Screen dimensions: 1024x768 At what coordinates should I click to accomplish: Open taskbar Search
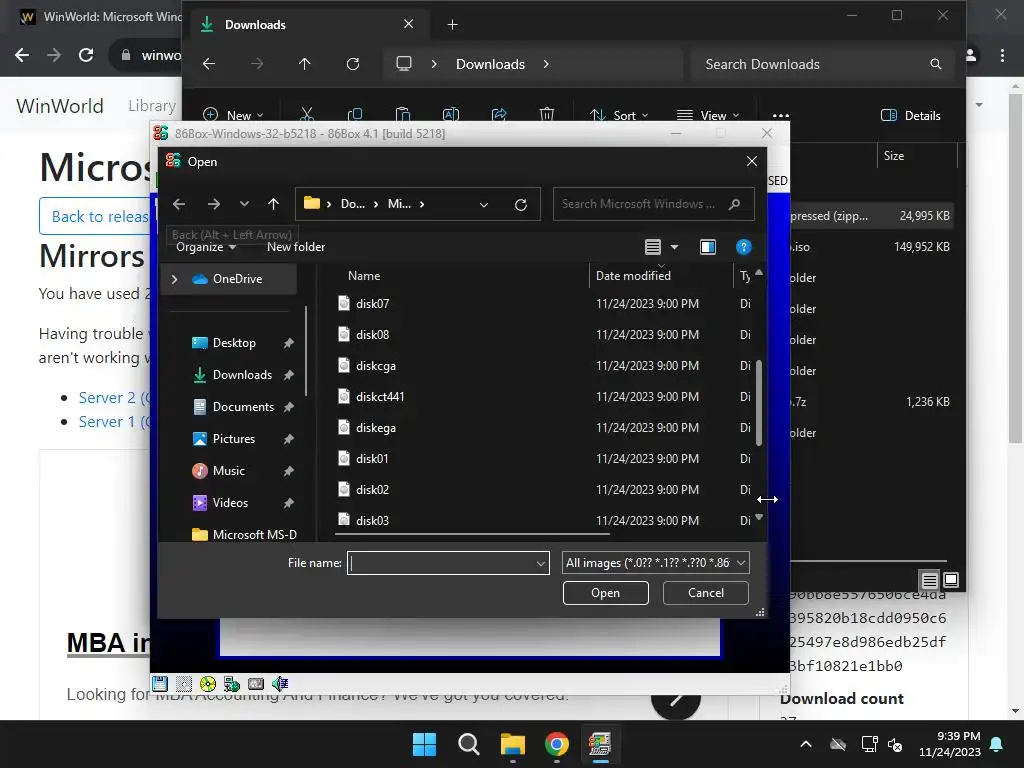[x=468, y=744]
